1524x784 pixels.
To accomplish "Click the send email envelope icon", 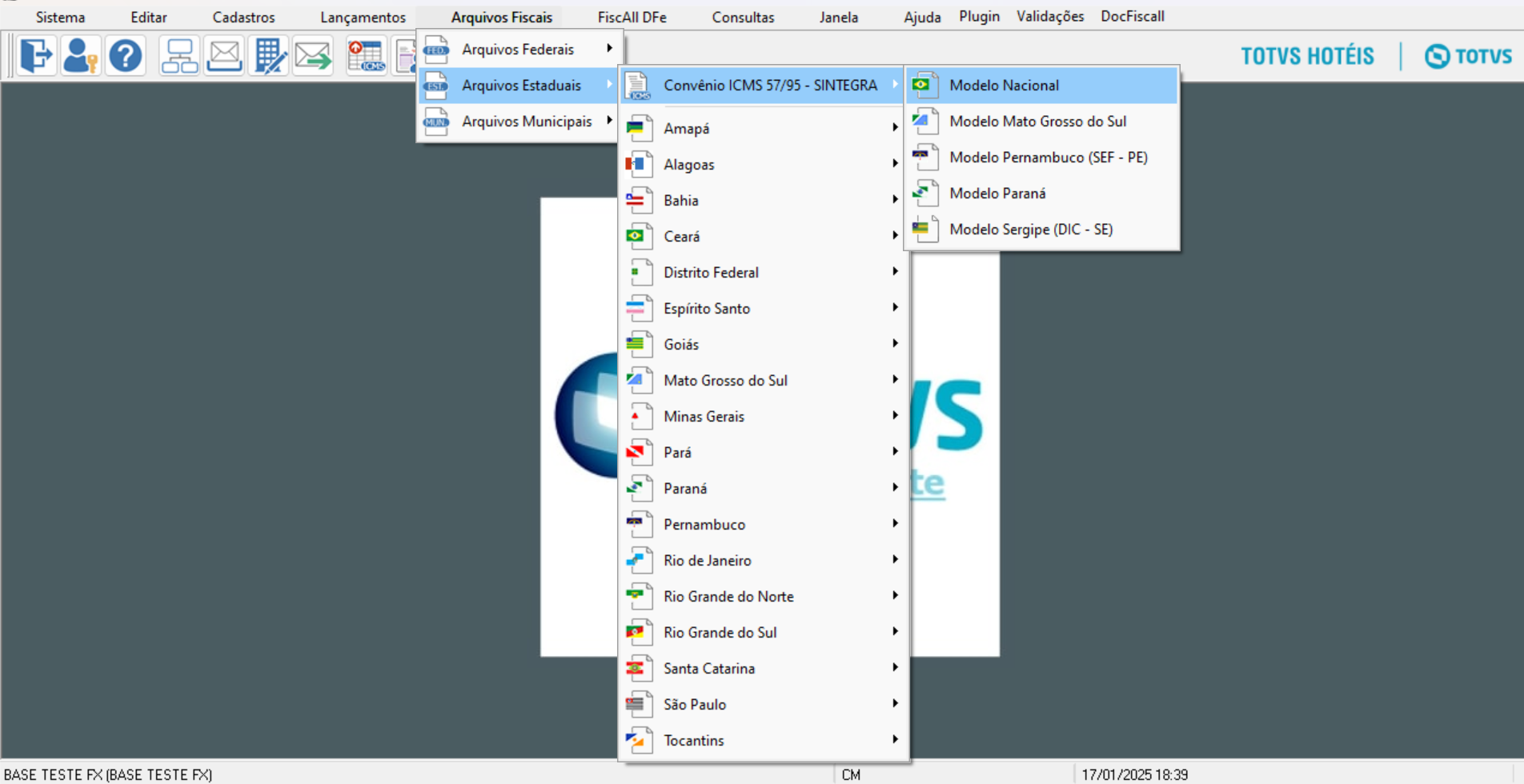I will (x=313, y=55).
